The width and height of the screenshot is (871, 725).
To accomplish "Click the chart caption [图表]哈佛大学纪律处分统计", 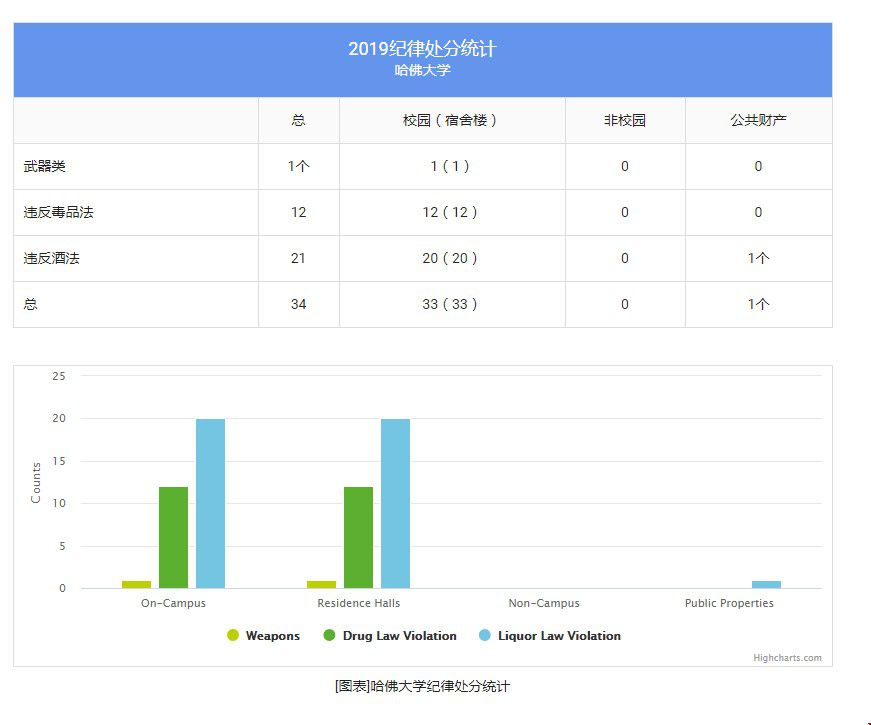I will pos(422,687).
